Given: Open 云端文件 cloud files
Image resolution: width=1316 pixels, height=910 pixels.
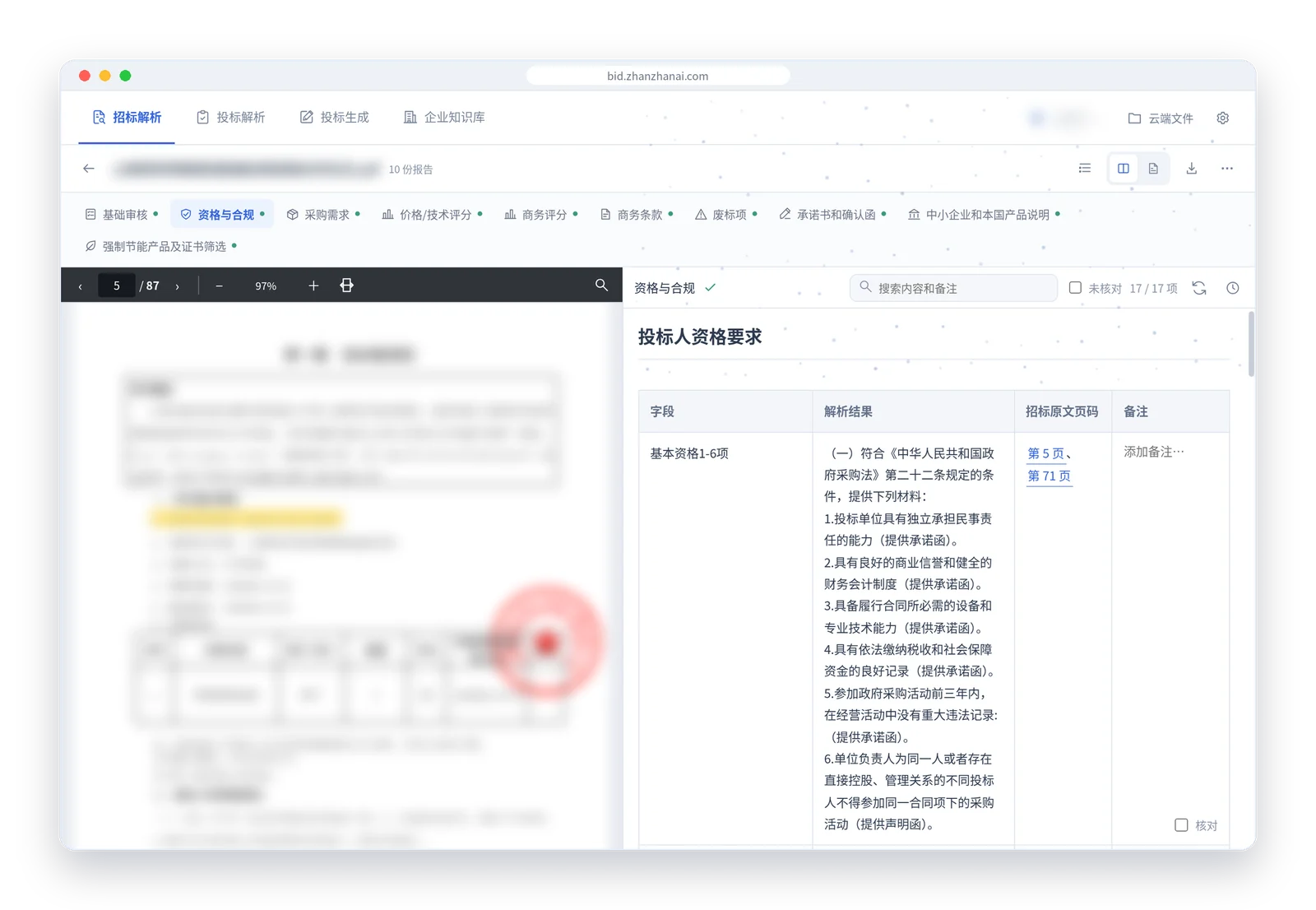Looking at the screenshot, I should click(1160, 118).
